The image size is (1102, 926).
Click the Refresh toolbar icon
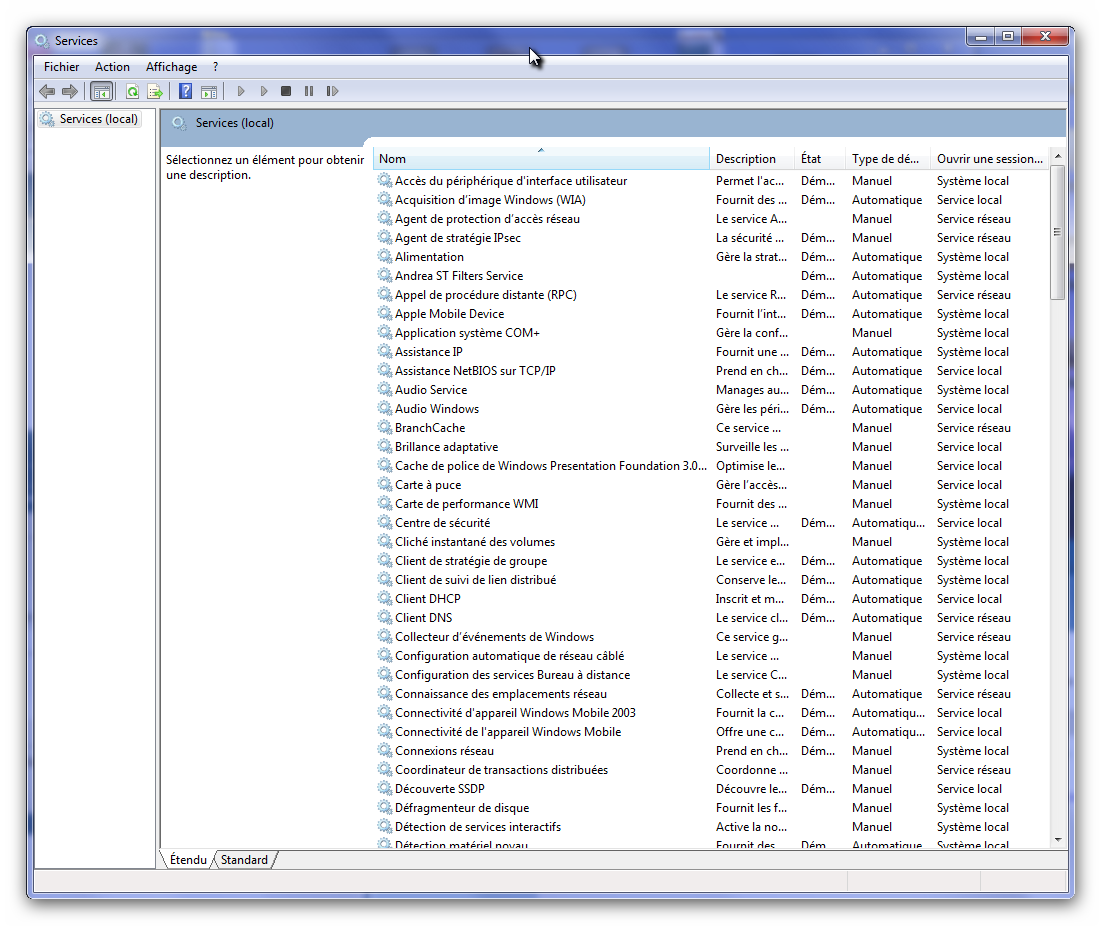click(132, 91)
